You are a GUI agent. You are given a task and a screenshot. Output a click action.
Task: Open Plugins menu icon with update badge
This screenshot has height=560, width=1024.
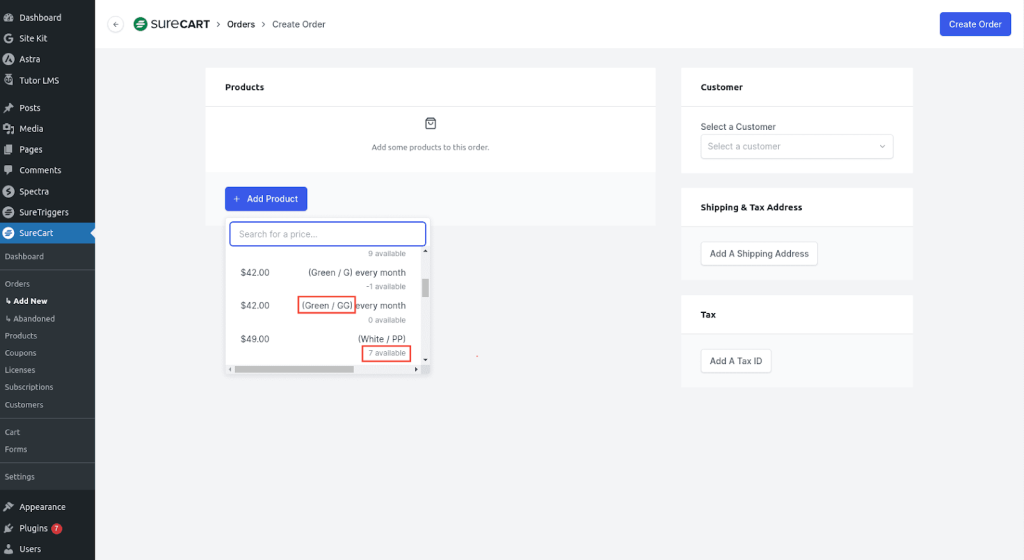(9, 528)
